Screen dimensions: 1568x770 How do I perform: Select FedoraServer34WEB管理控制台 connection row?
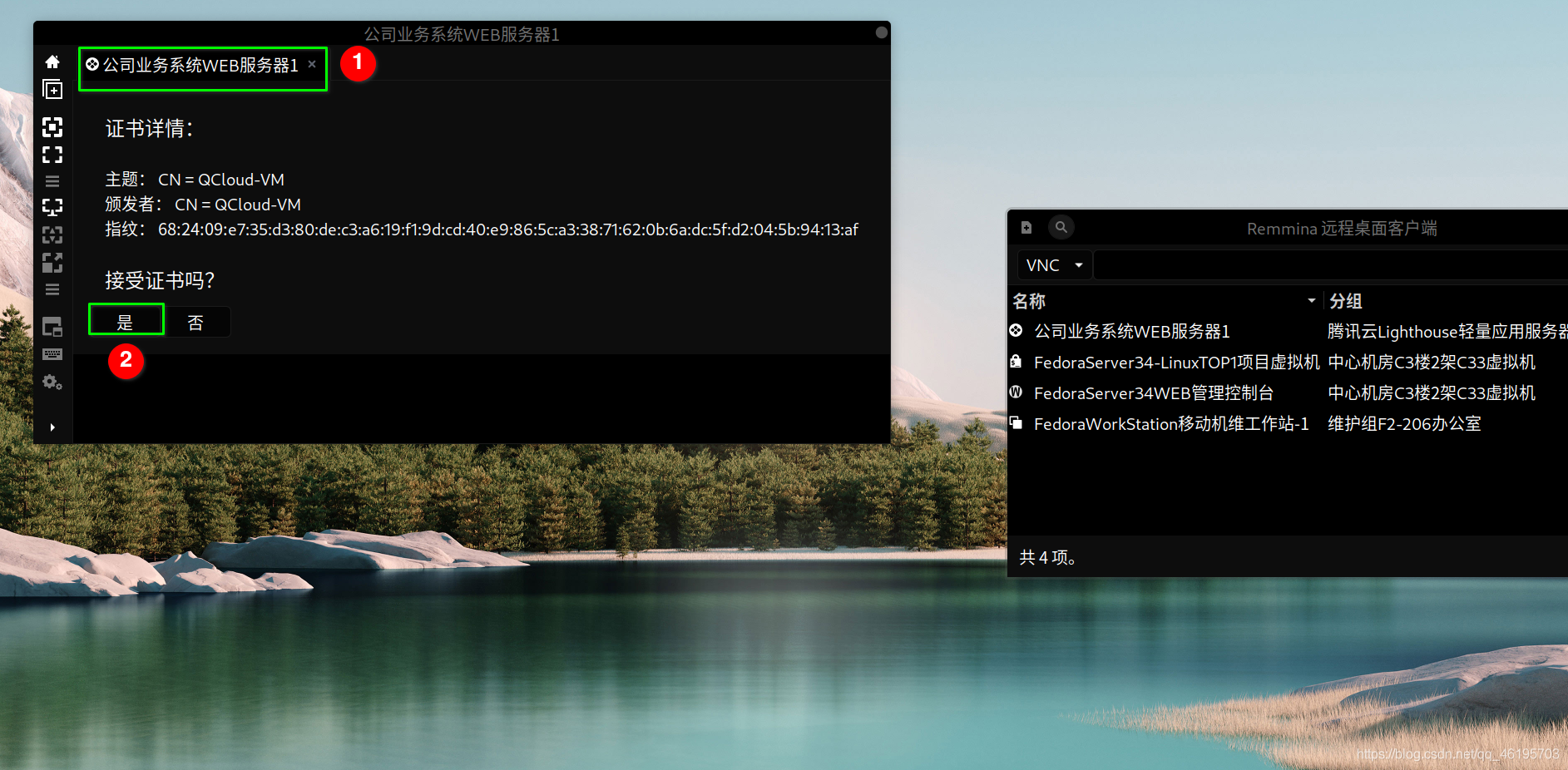(1288, 393)
